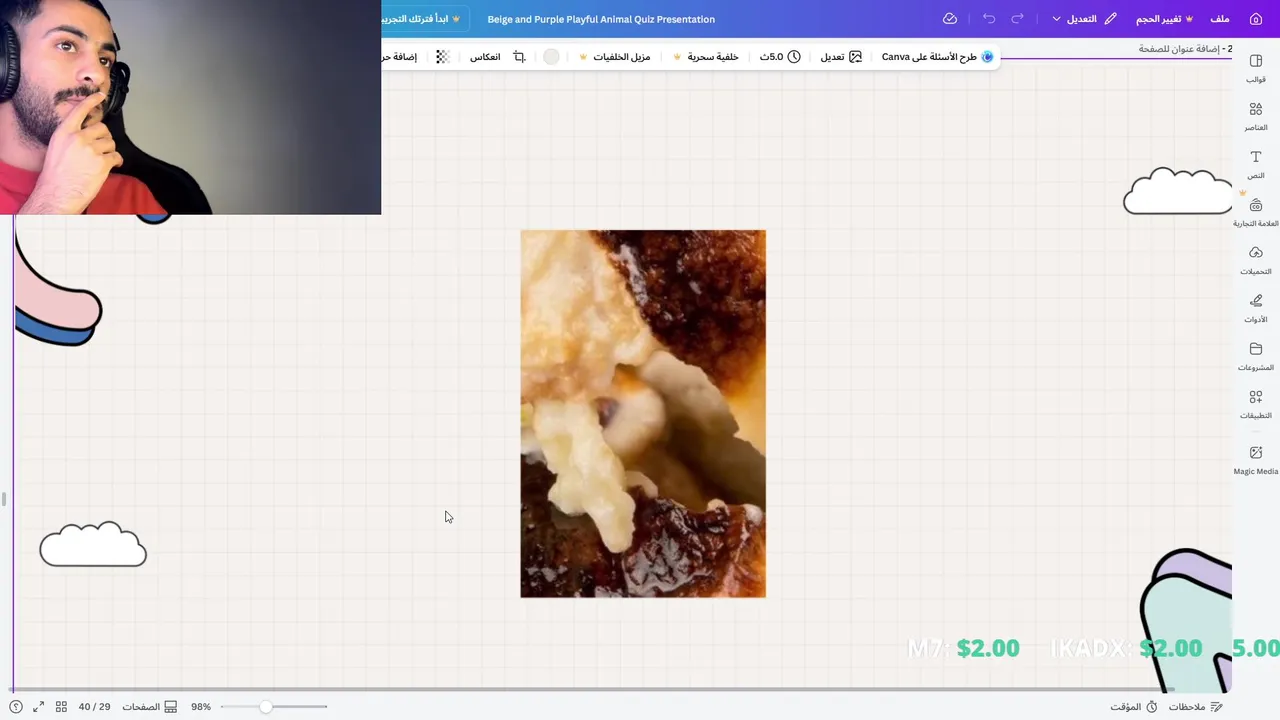The image size is (1280, 720).
Task: Open the Brand (العلامة التجارية) sidebar panel
Action: [x=1256, y=212]
